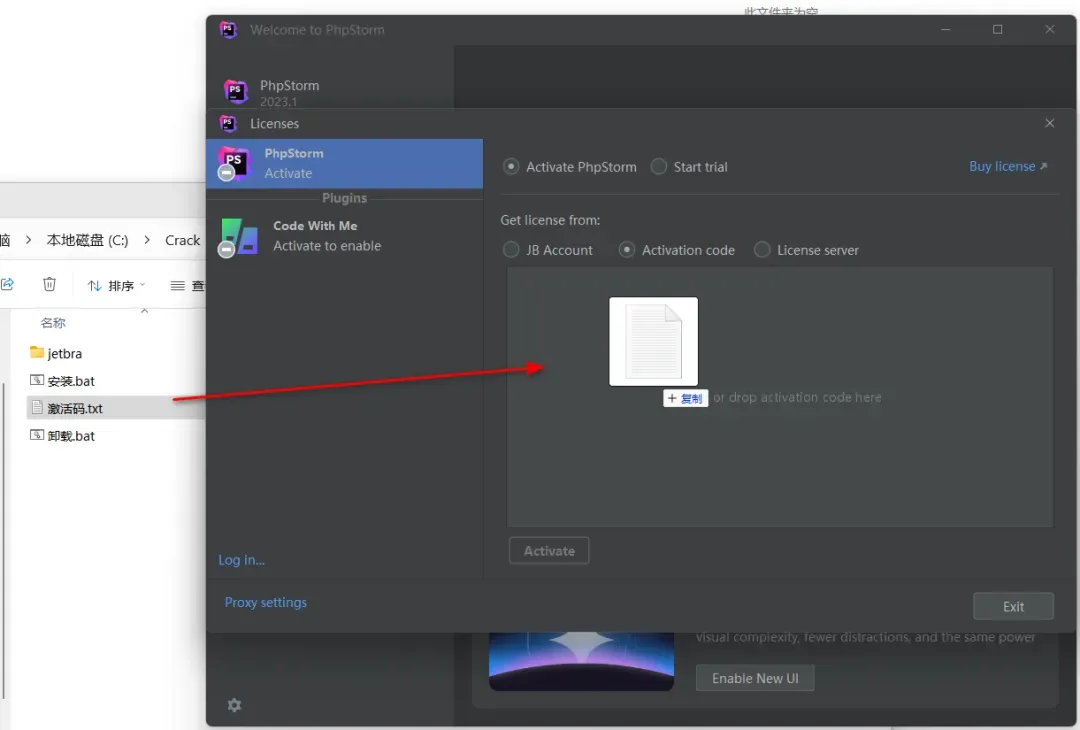Click the Welcome to PhpStorm title bar icon
This screenshot has width=1080, height=730.
tap(229, 30)
